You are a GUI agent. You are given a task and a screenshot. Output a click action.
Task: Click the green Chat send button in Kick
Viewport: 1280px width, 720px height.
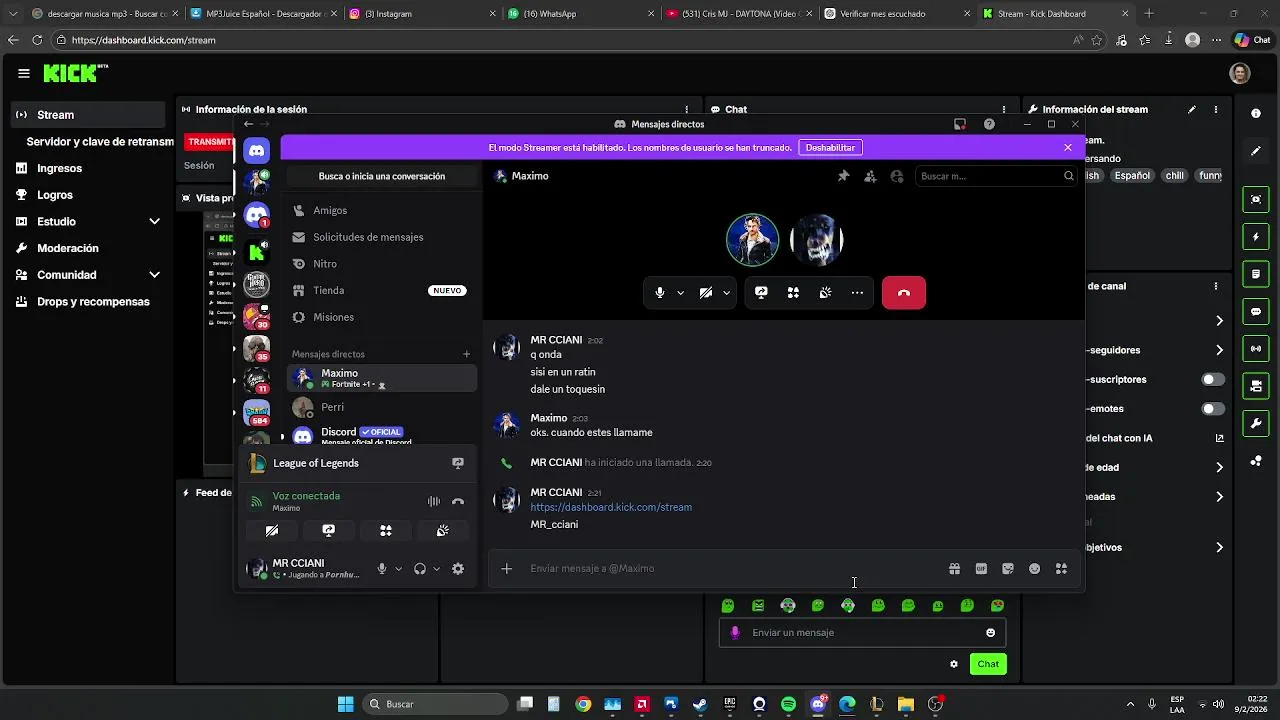click(x=988, y=664)
